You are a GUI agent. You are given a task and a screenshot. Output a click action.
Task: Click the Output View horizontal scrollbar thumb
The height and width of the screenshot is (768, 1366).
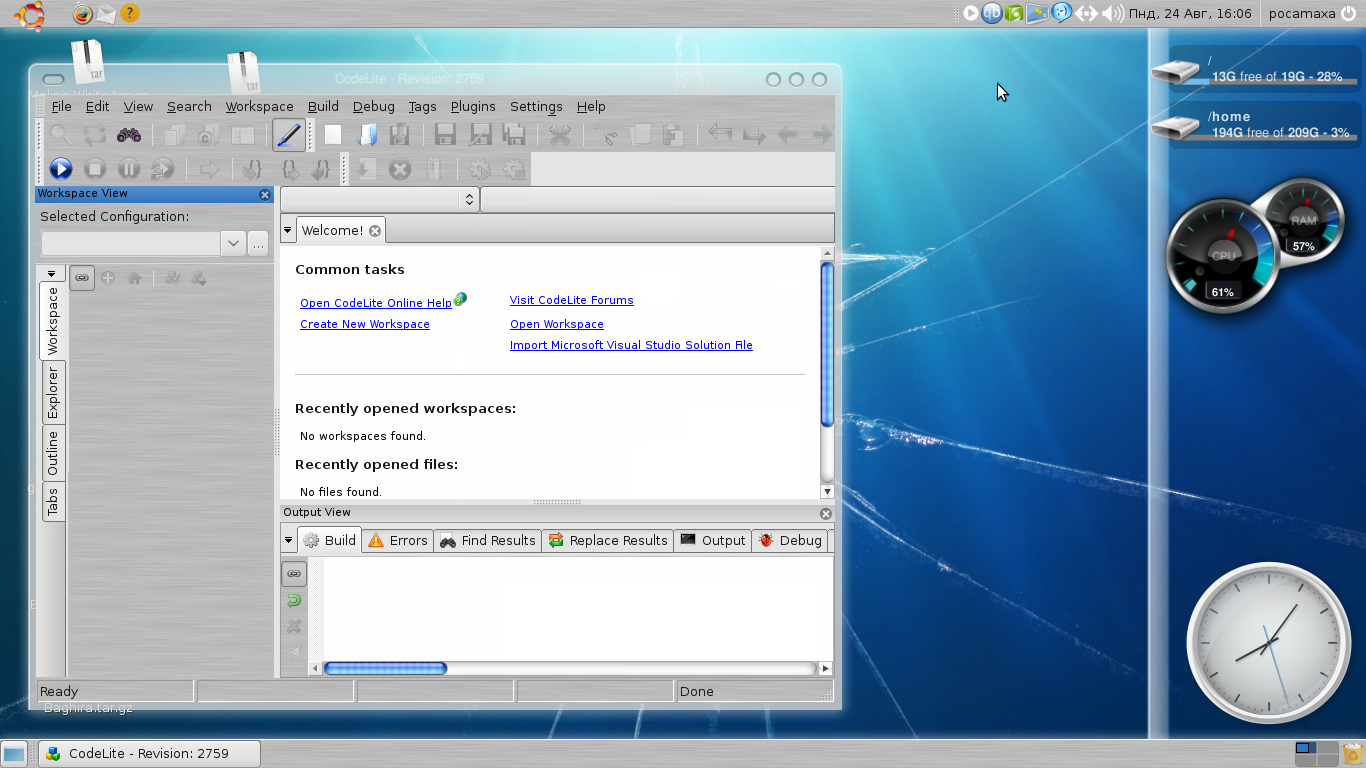(x=385, y=668)
